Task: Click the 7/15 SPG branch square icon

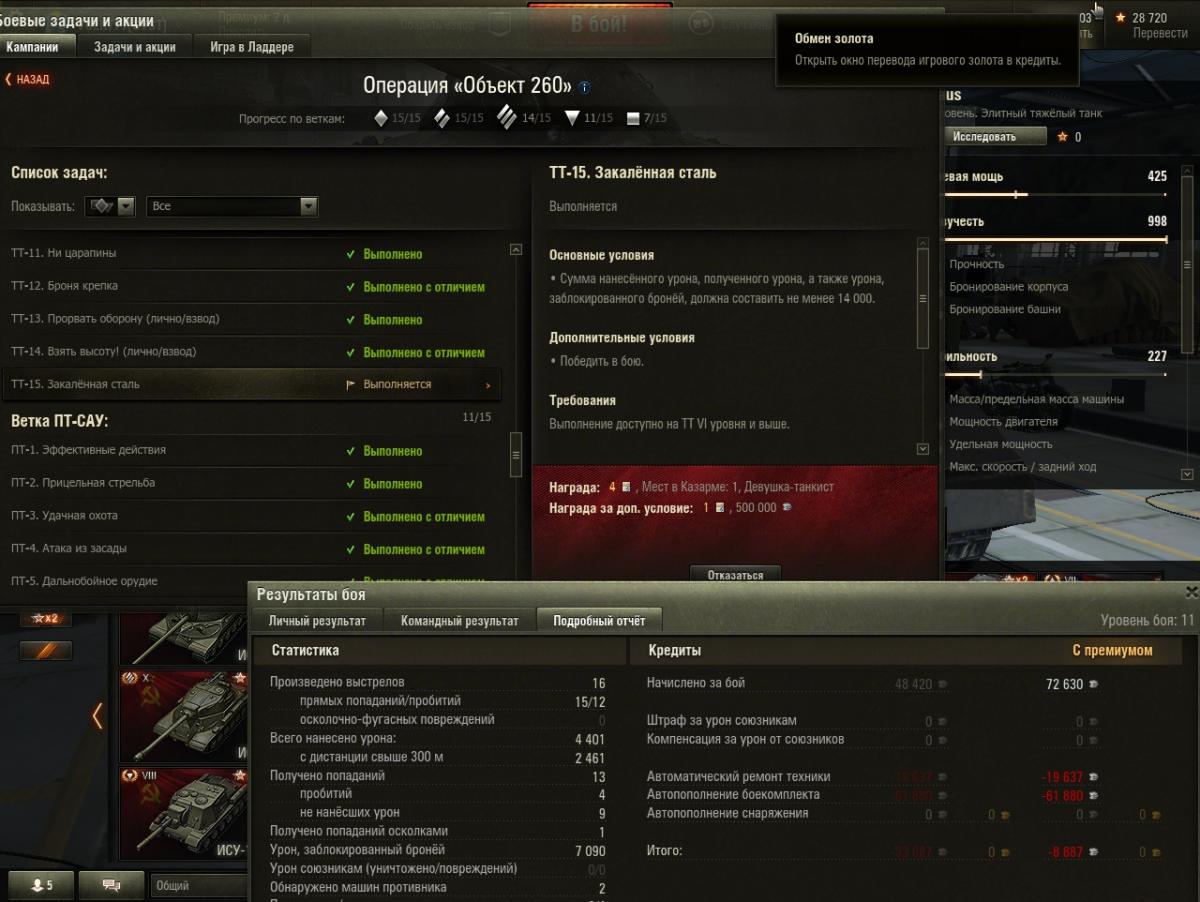Action: [x=632, y=119]
